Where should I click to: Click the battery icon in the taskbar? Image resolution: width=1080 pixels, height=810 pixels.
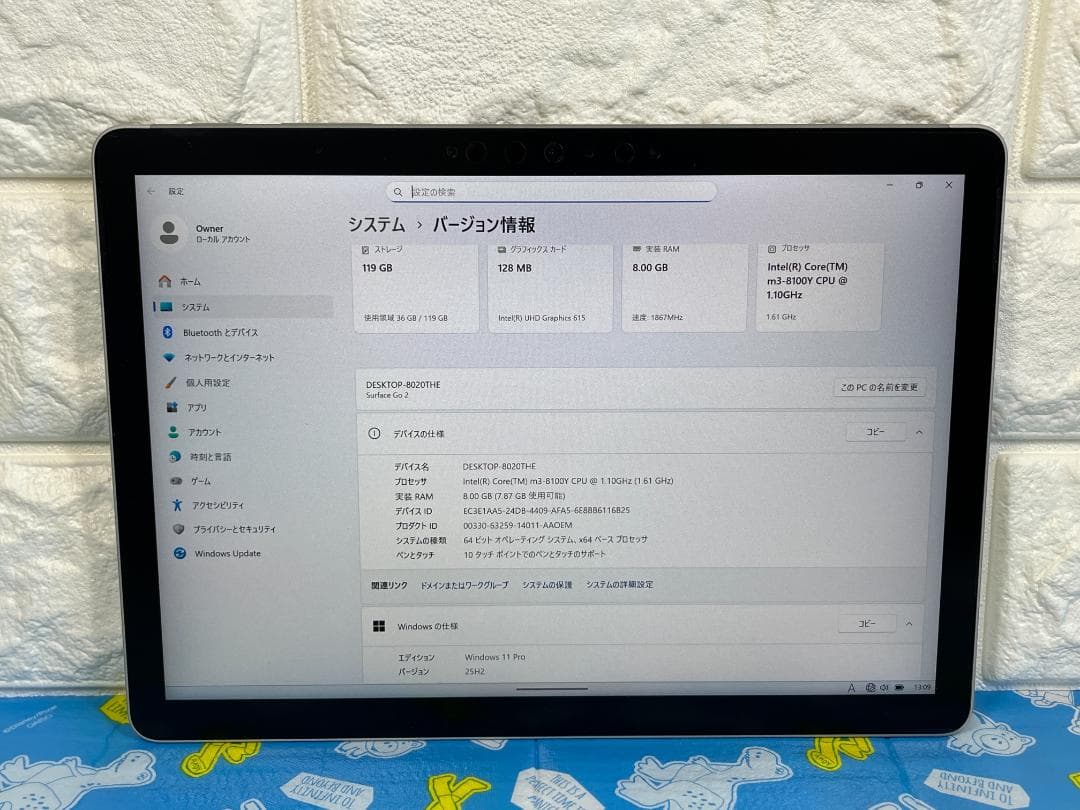899,687
